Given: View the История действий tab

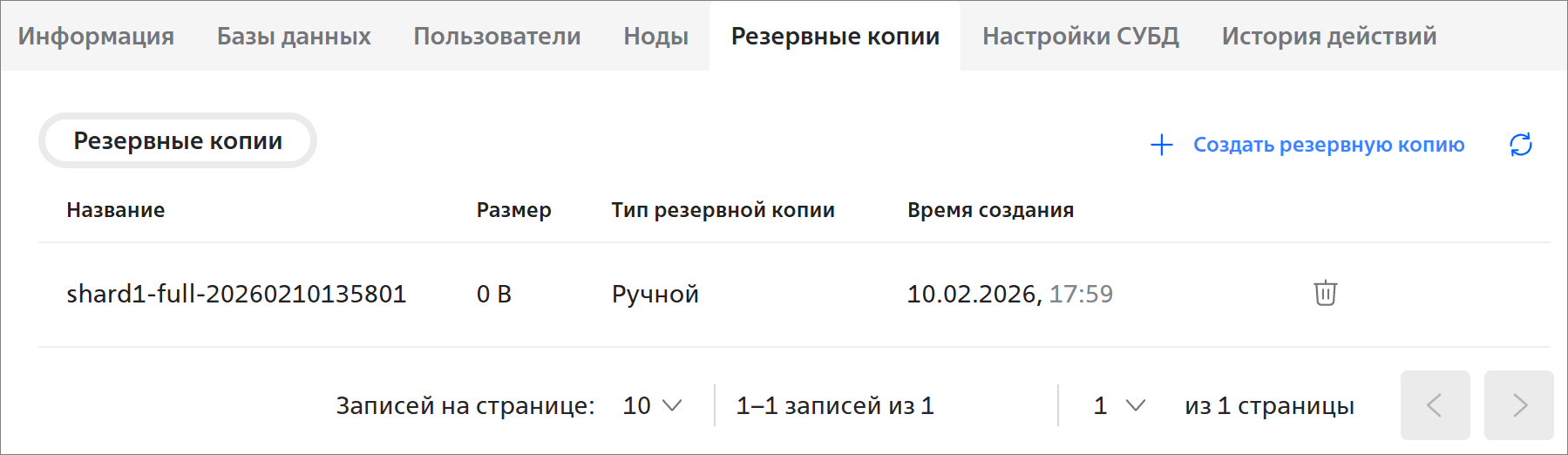Looking at the screenshot, I should click(x=1328, y=36).
